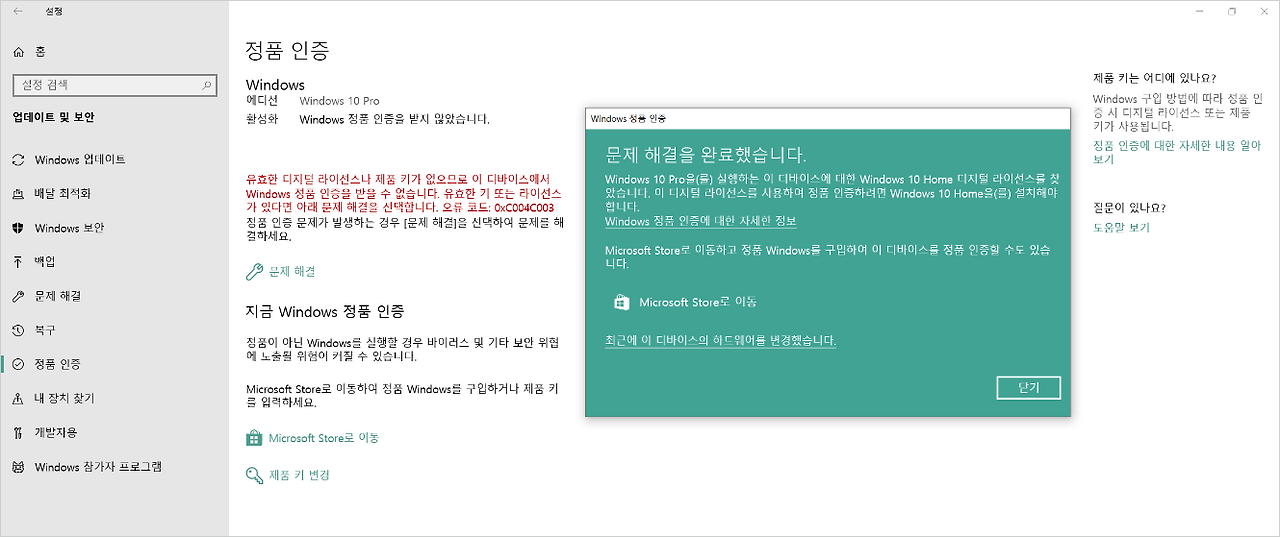Click Microsoft Store로 이동 in the dialog

tap(698, 302)
